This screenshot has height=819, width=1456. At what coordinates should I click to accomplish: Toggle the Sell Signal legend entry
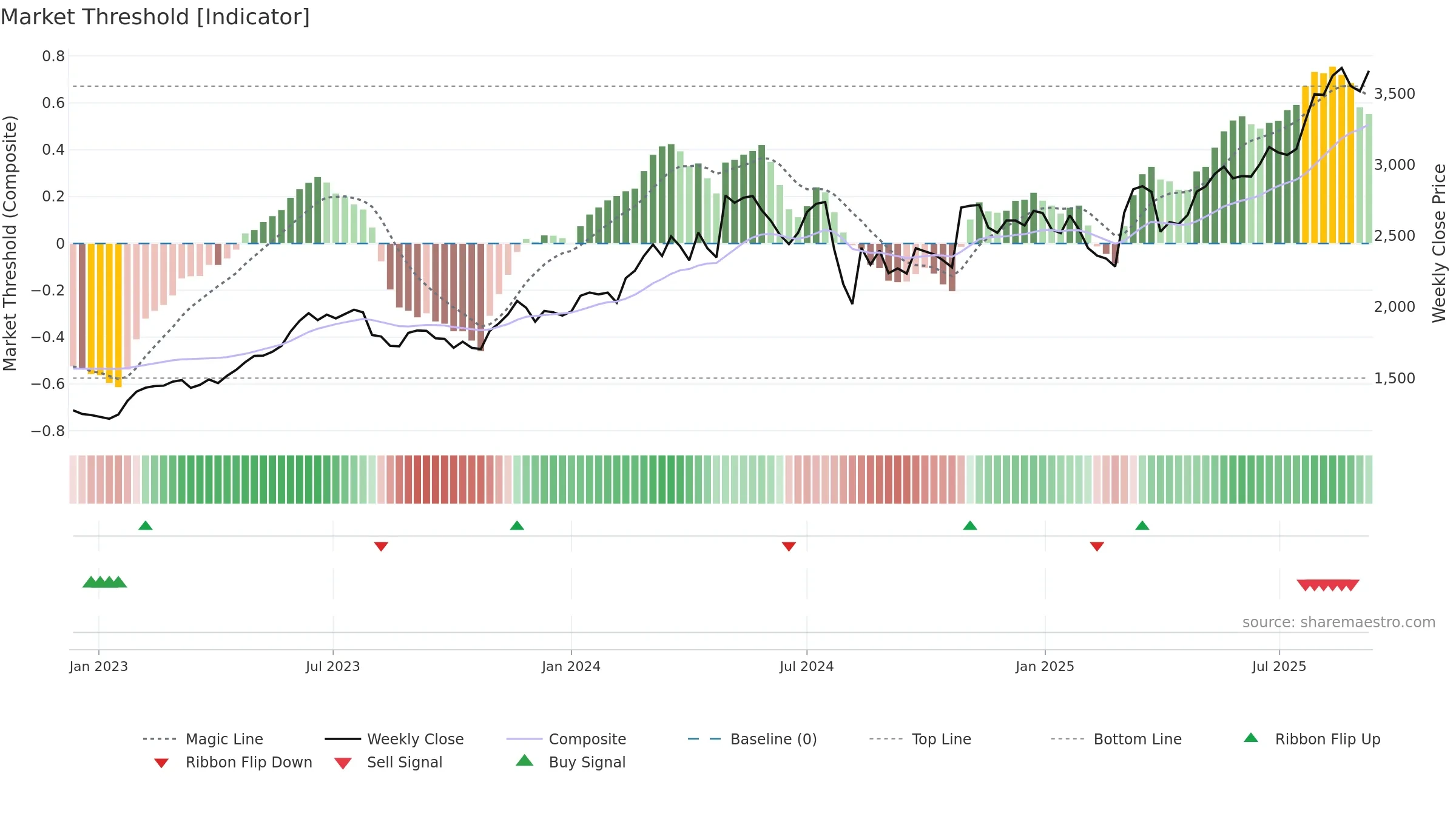pos(388,762)
